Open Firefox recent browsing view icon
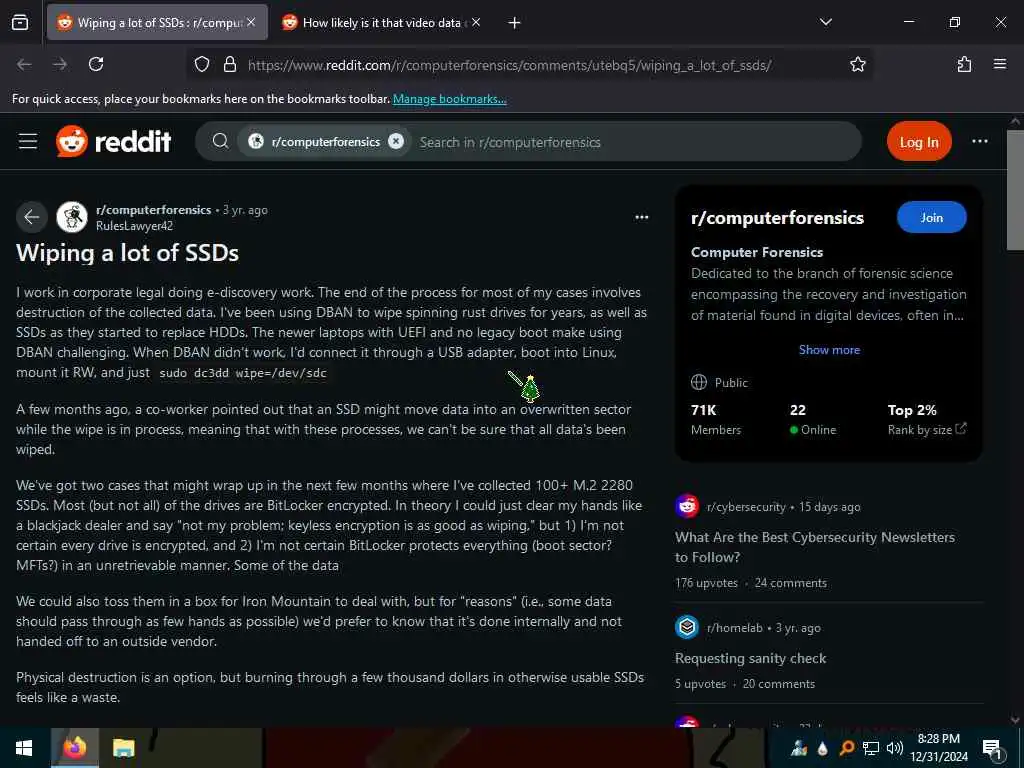Screen dimensions: 1024x768 20,23
